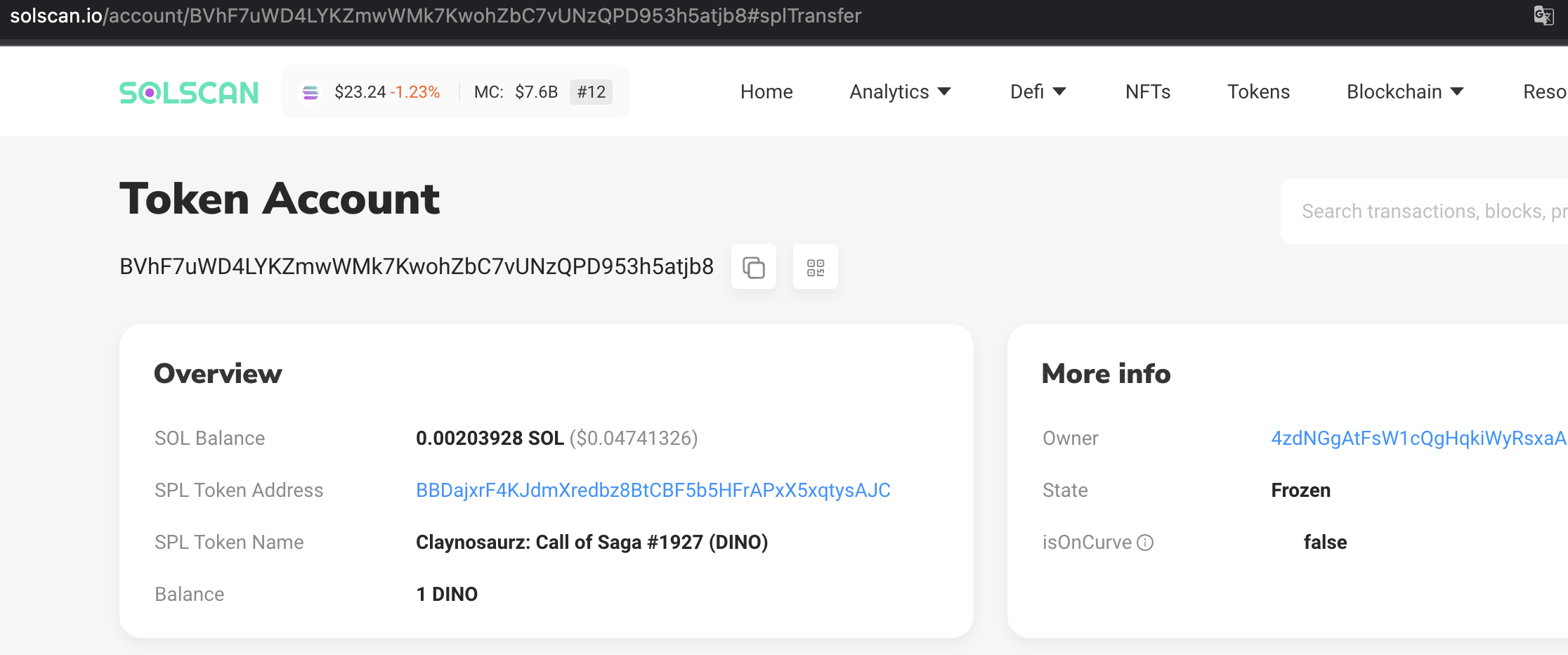Click the Google Translate icon in the address bar
This screenshot has height=655, width=1568.
click(1543, 15)
